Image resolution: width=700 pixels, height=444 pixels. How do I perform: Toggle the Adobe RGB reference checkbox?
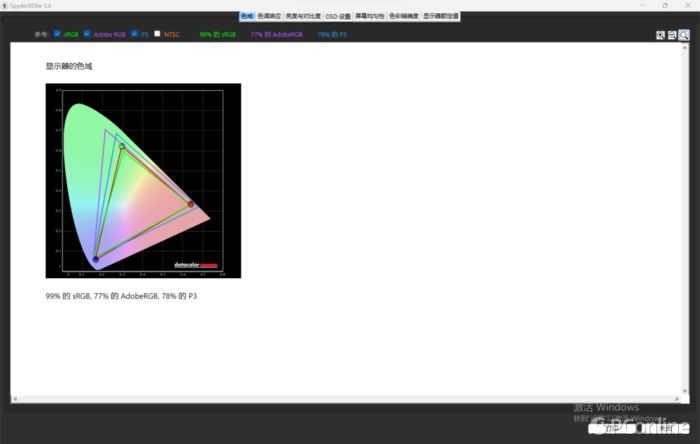point(87,35)
